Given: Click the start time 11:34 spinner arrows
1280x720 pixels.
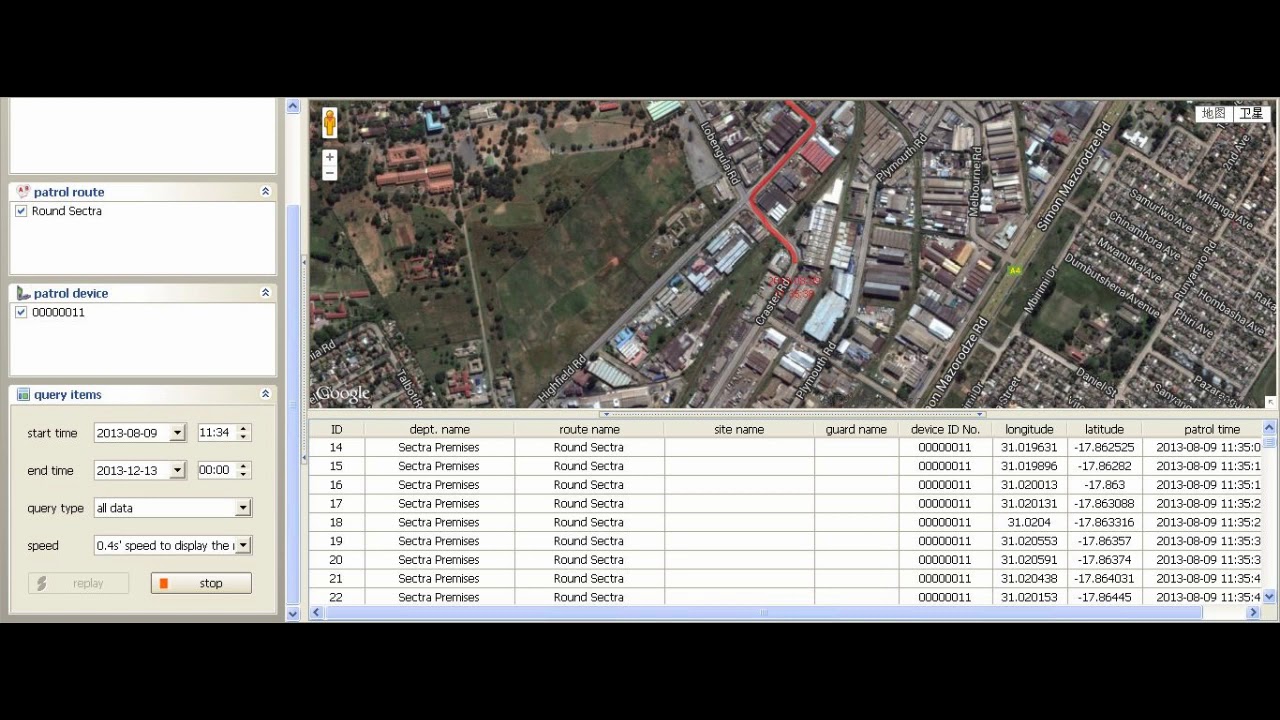Looking at the screenshot, I should 243,433.
